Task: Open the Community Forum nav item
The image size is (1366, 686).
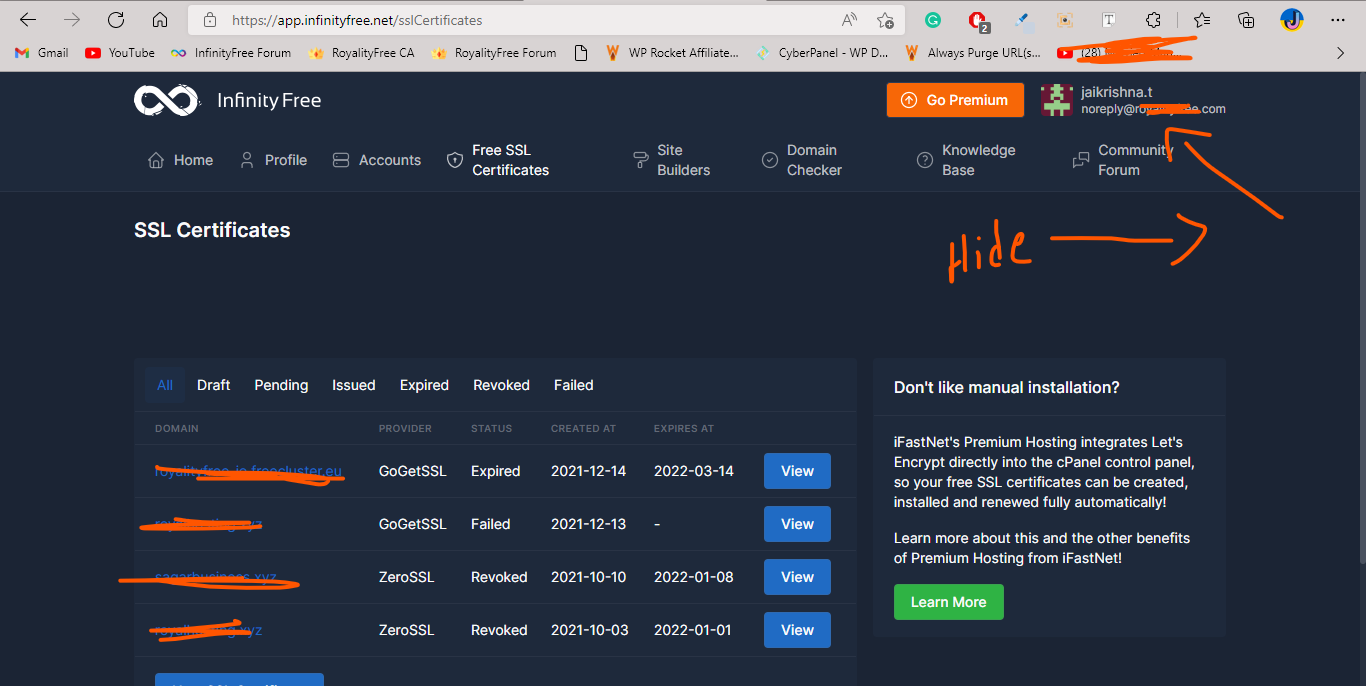Action: 1123,160
